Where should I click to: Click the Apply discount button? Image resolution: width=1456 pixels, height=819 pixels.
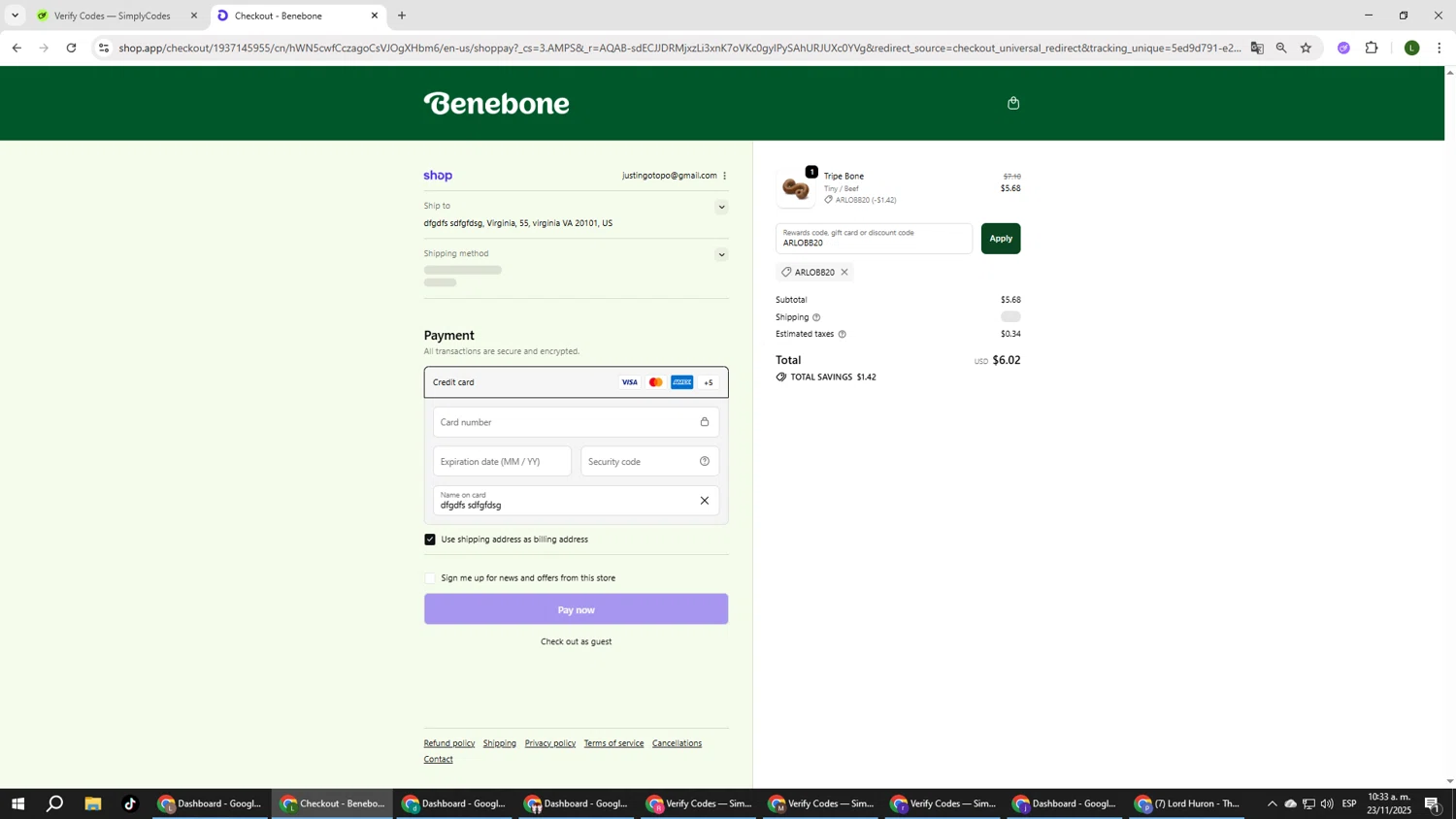1001,239
